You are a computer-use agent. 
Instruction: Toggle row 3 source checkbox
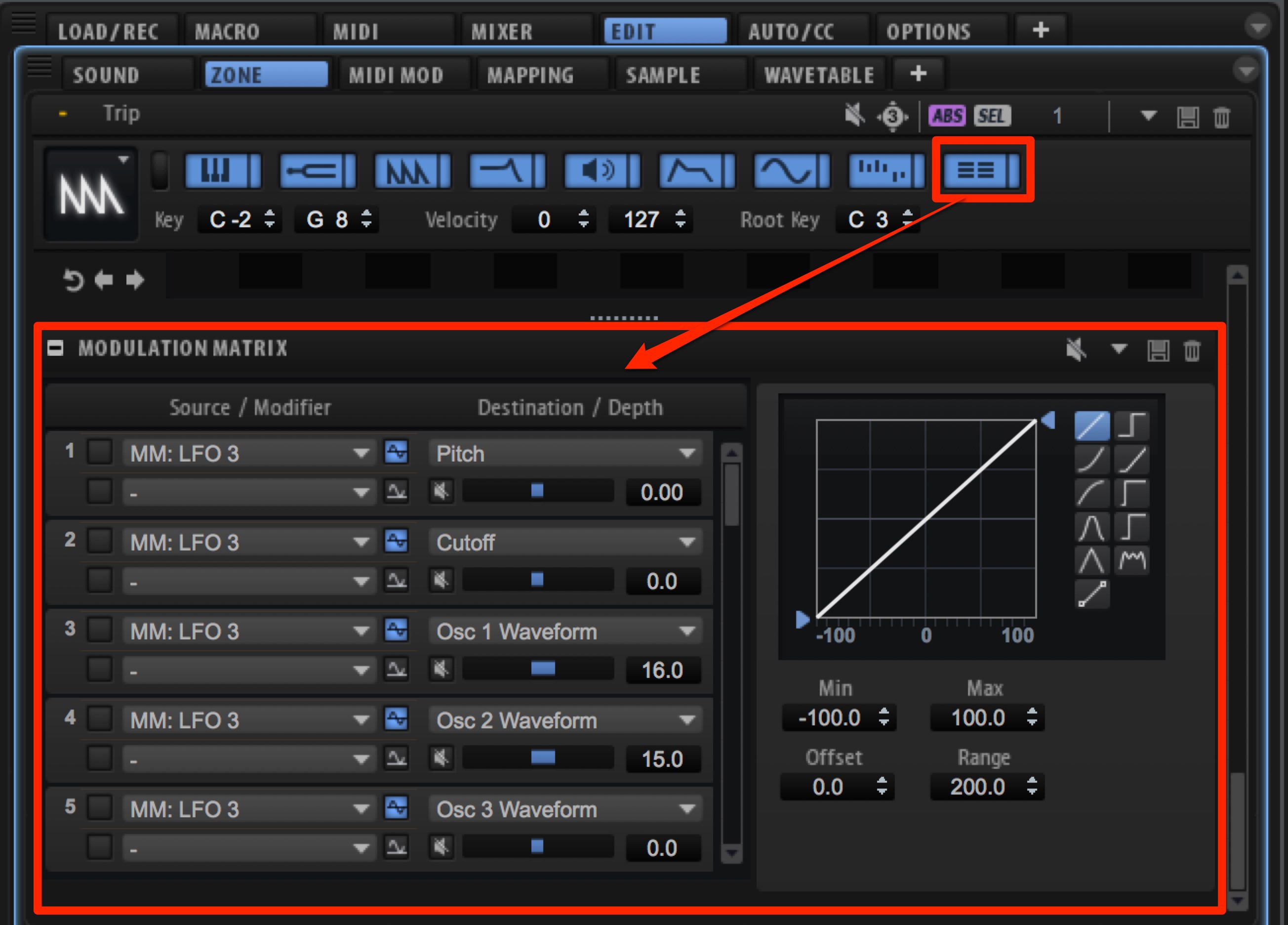click(x=99, y=630)
